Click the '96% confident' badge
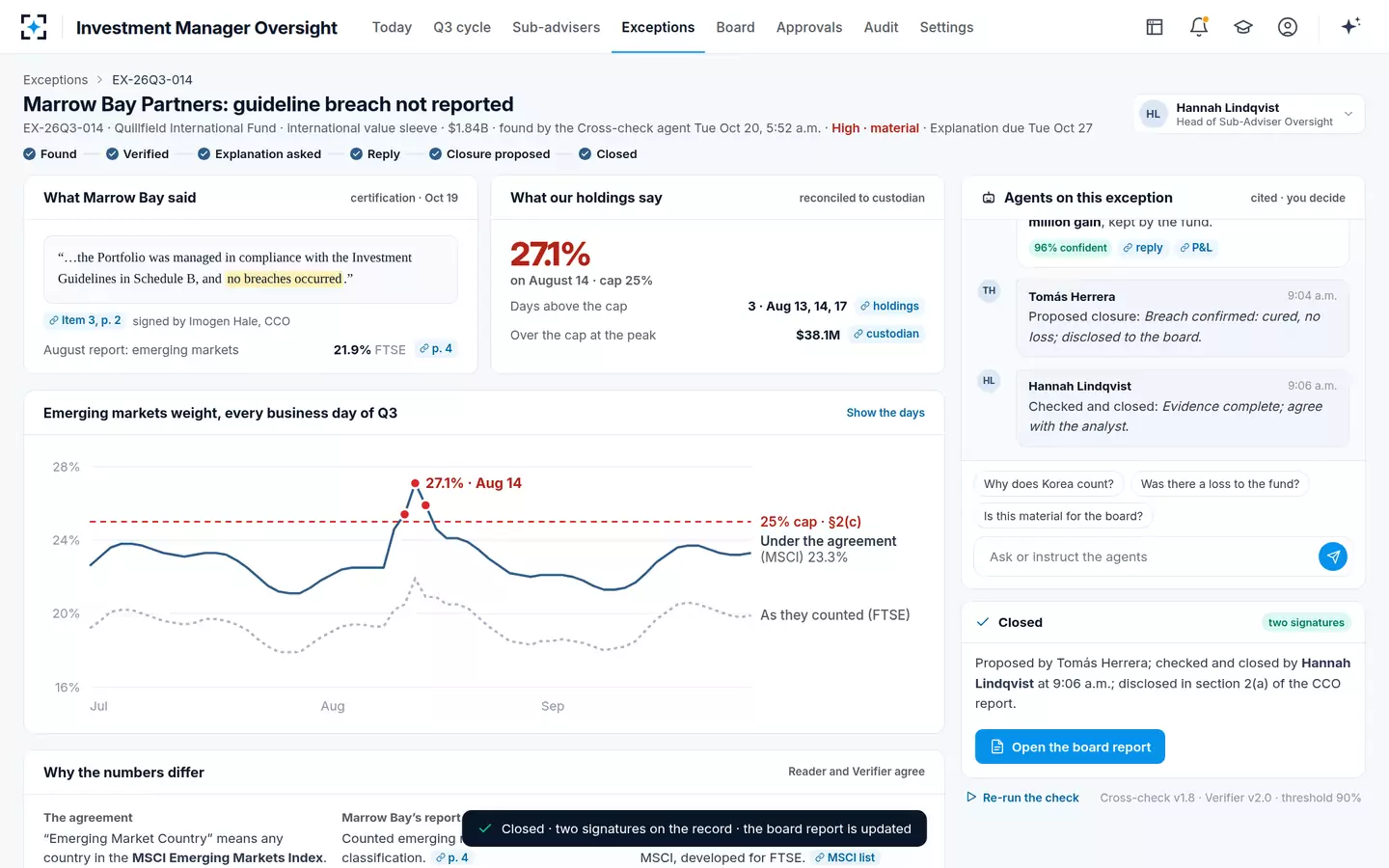Viewport: 1389px width, 868px height. pos(1070,248)
